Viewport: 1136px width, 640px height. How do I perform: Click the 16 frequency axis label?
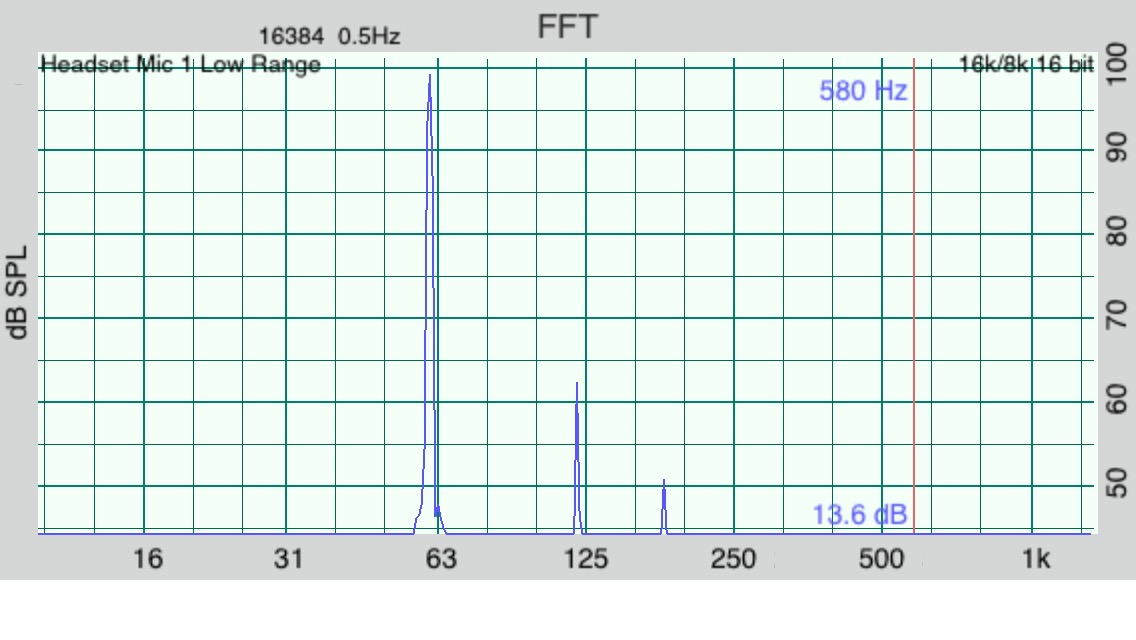(147, 559)
